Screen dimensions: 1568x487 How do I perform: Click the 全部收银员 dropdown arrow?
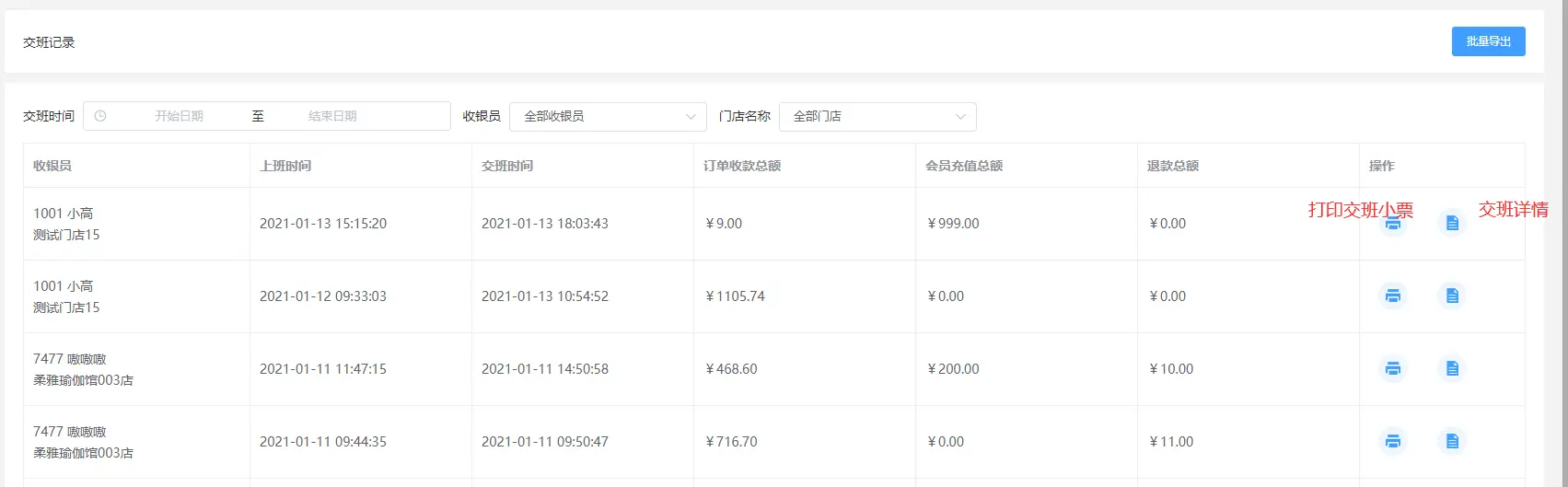pyautogui.click(x=691, y=117)
